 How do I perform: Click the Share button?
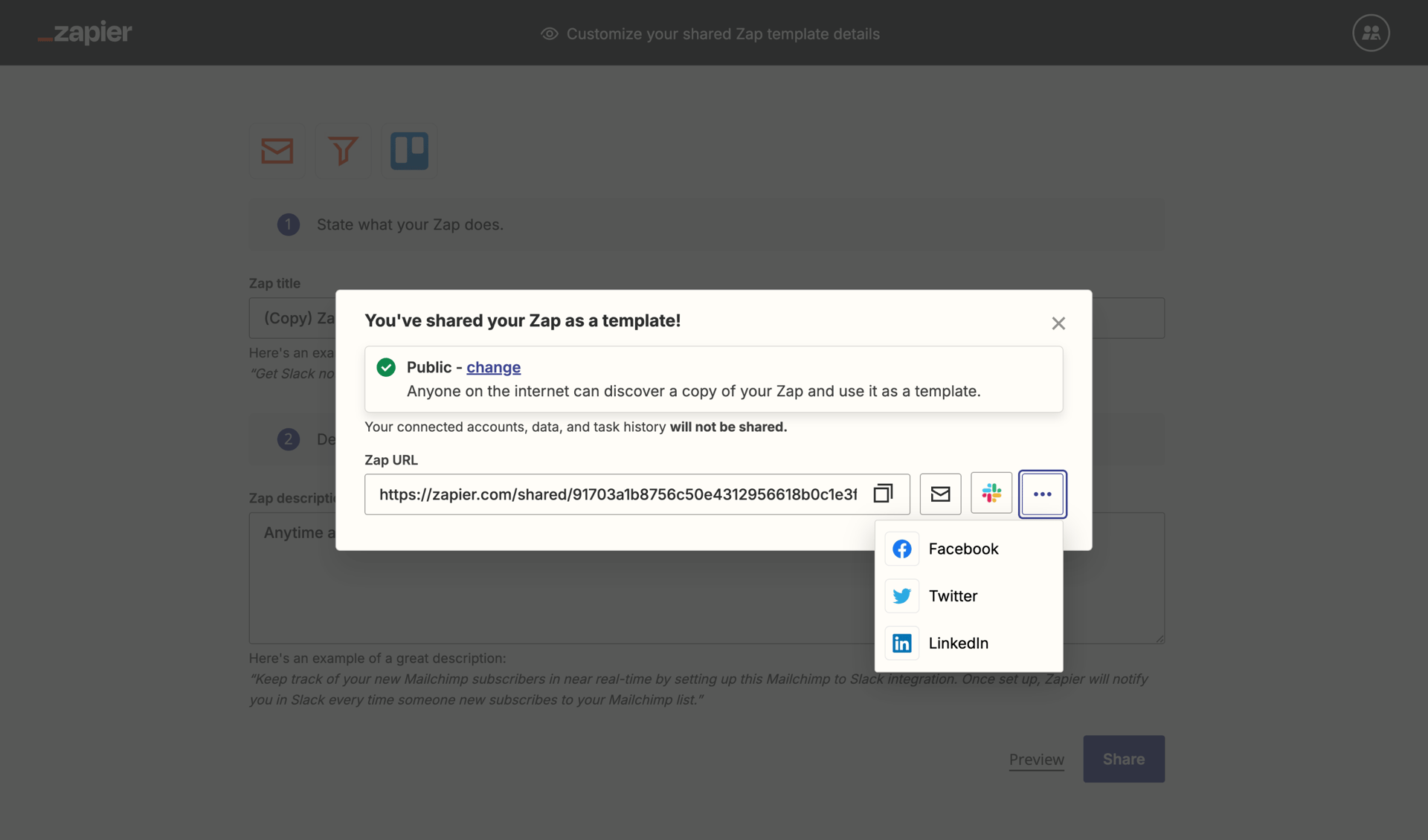(x=1124, y=758)
